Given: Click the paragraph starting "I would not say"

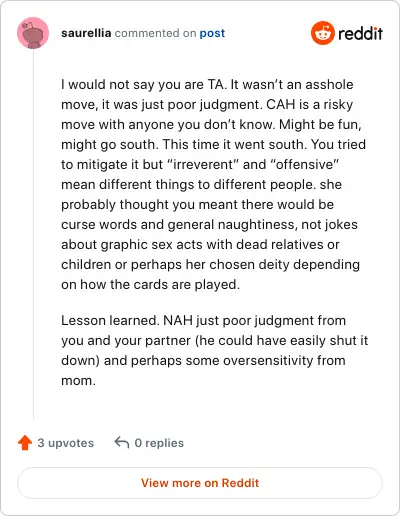Looking at the screenshot, I should (x=214, y=184).
